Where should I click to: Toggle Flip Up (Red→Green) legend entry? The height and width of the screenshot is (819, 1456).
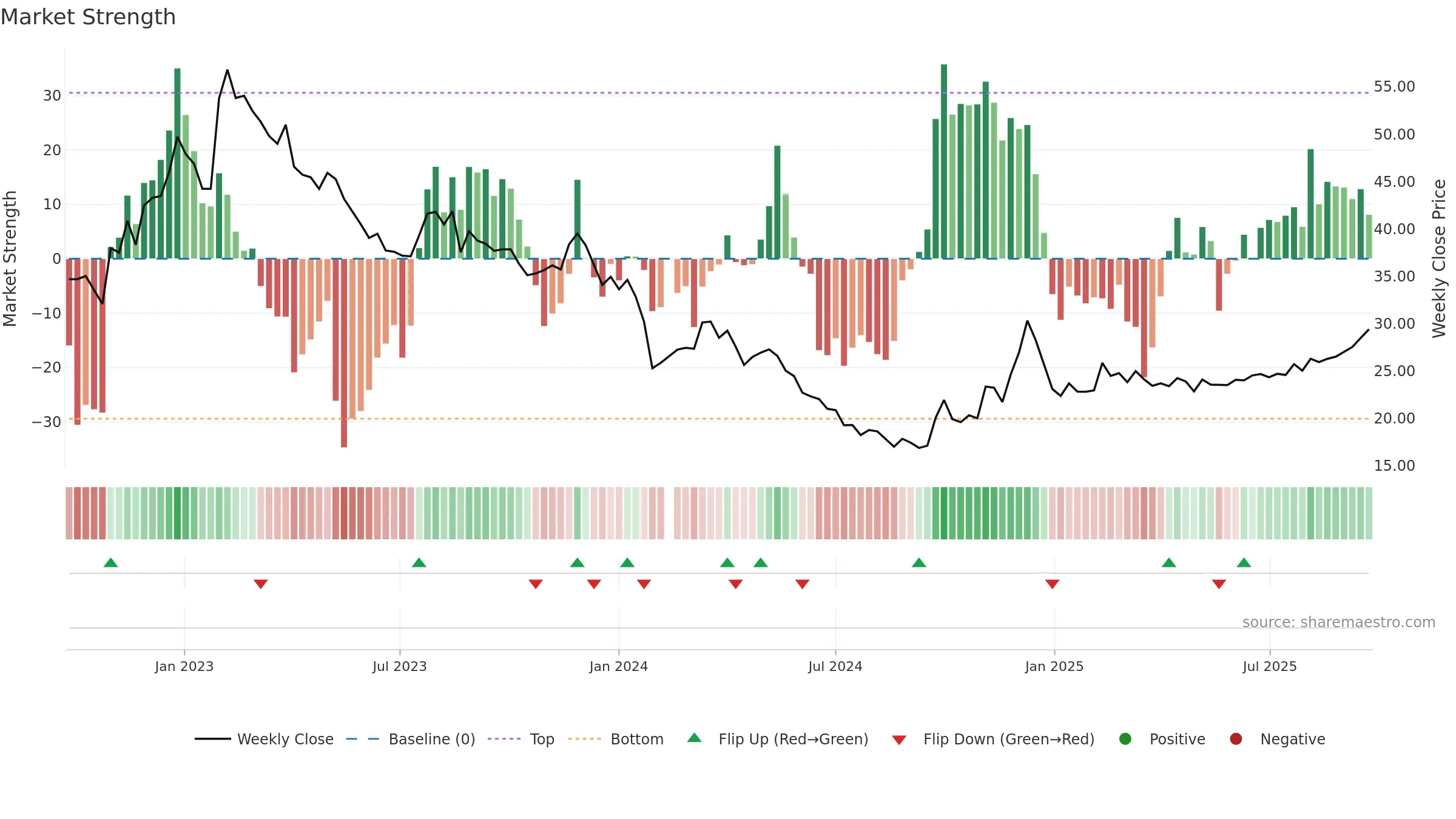[x=778, y=739]
